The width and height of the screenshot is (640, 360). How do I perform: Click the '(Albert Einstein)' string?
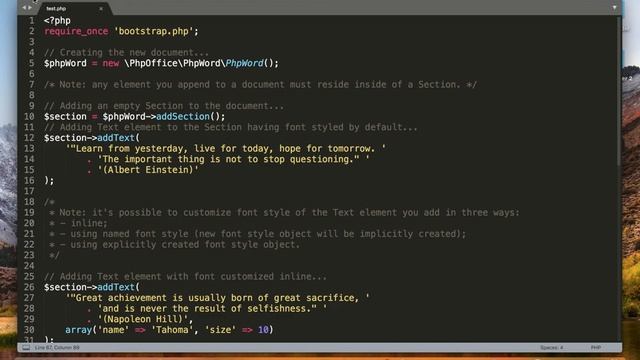(148, 170)
